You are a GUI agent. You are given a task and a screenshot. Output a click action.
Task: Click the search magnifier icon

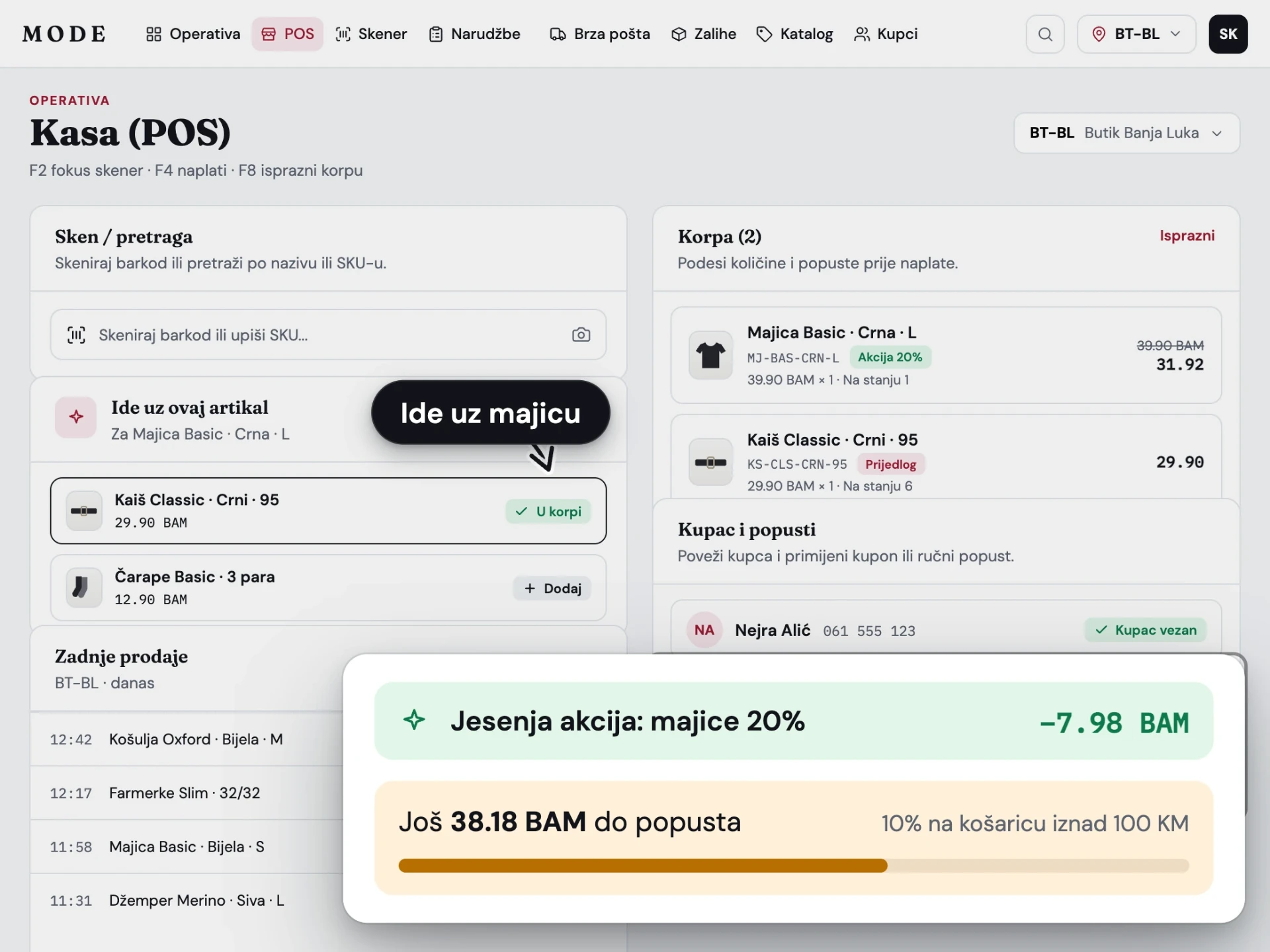click(x=1045, y=34)
